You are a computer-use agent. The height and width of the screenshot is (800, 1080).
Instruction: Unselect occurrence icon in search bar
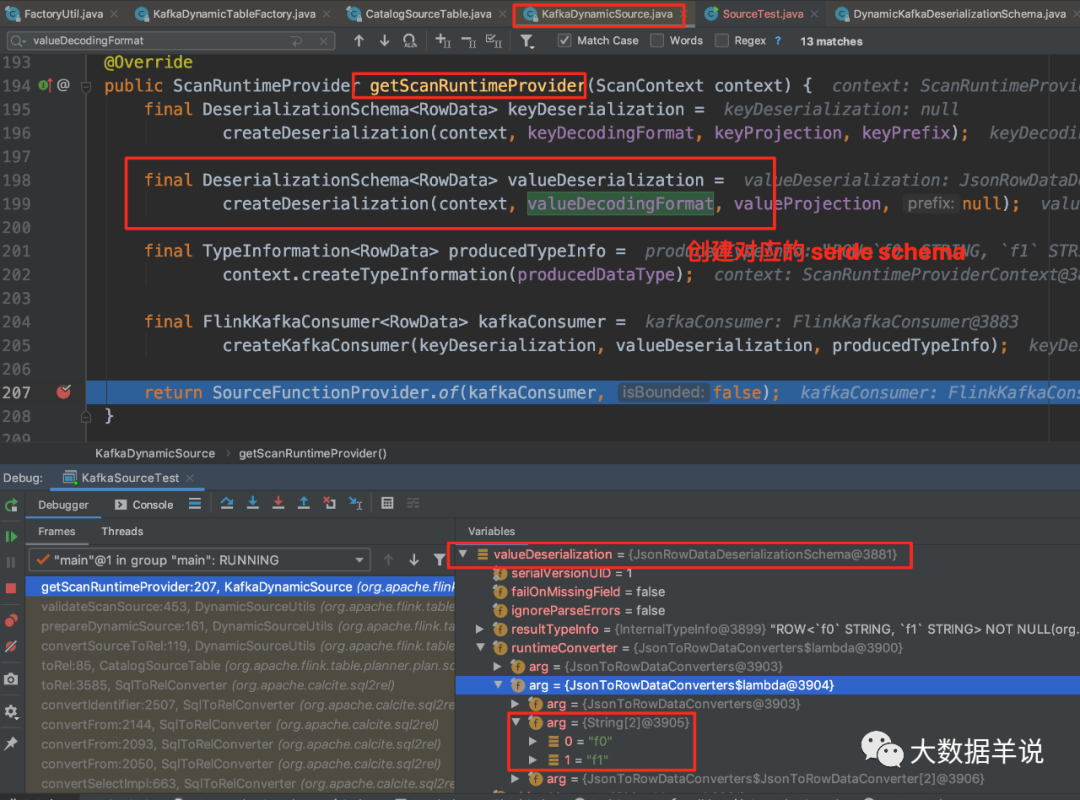click(x=468, y=41)
